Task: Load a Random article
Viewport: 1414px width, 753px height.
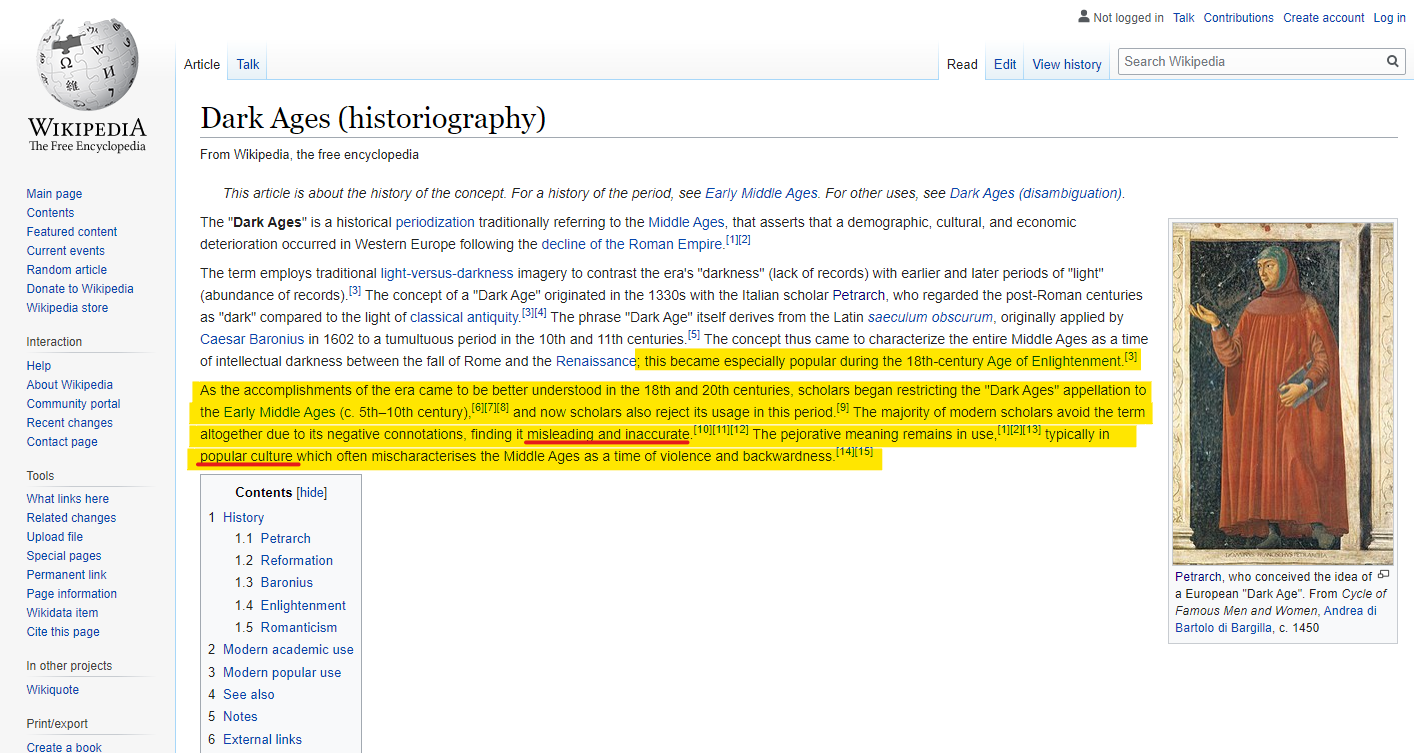Action: tap(67, 270)
